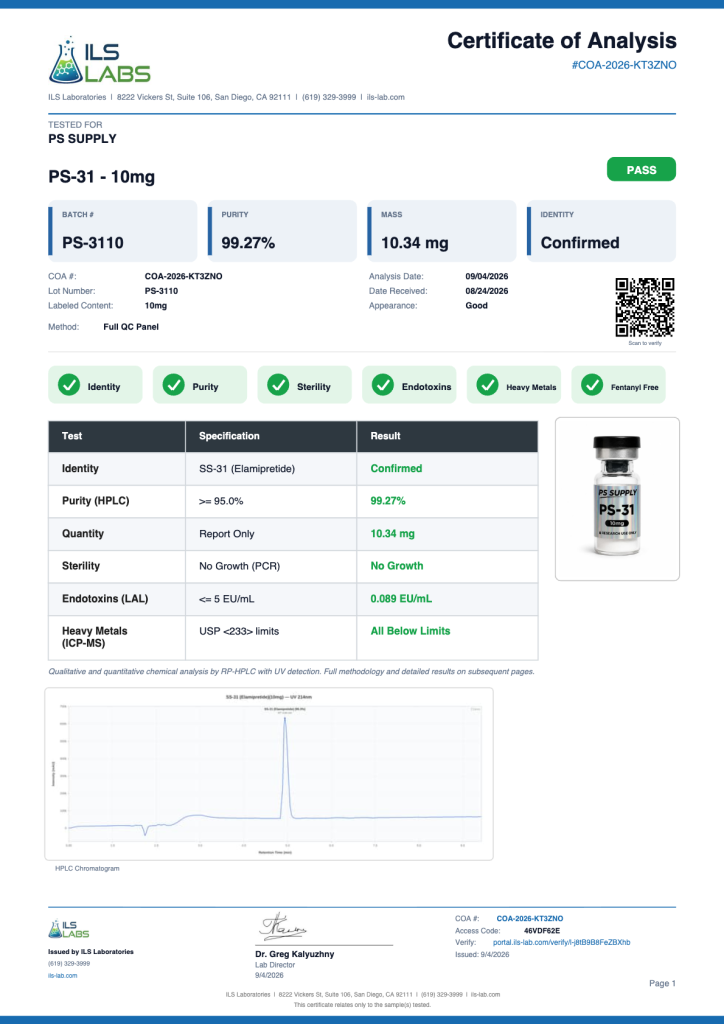The width and height of the screenshot is (724, 1024).
Task: Click the Labeled Content 10mg value
Action: pos(156,306)
